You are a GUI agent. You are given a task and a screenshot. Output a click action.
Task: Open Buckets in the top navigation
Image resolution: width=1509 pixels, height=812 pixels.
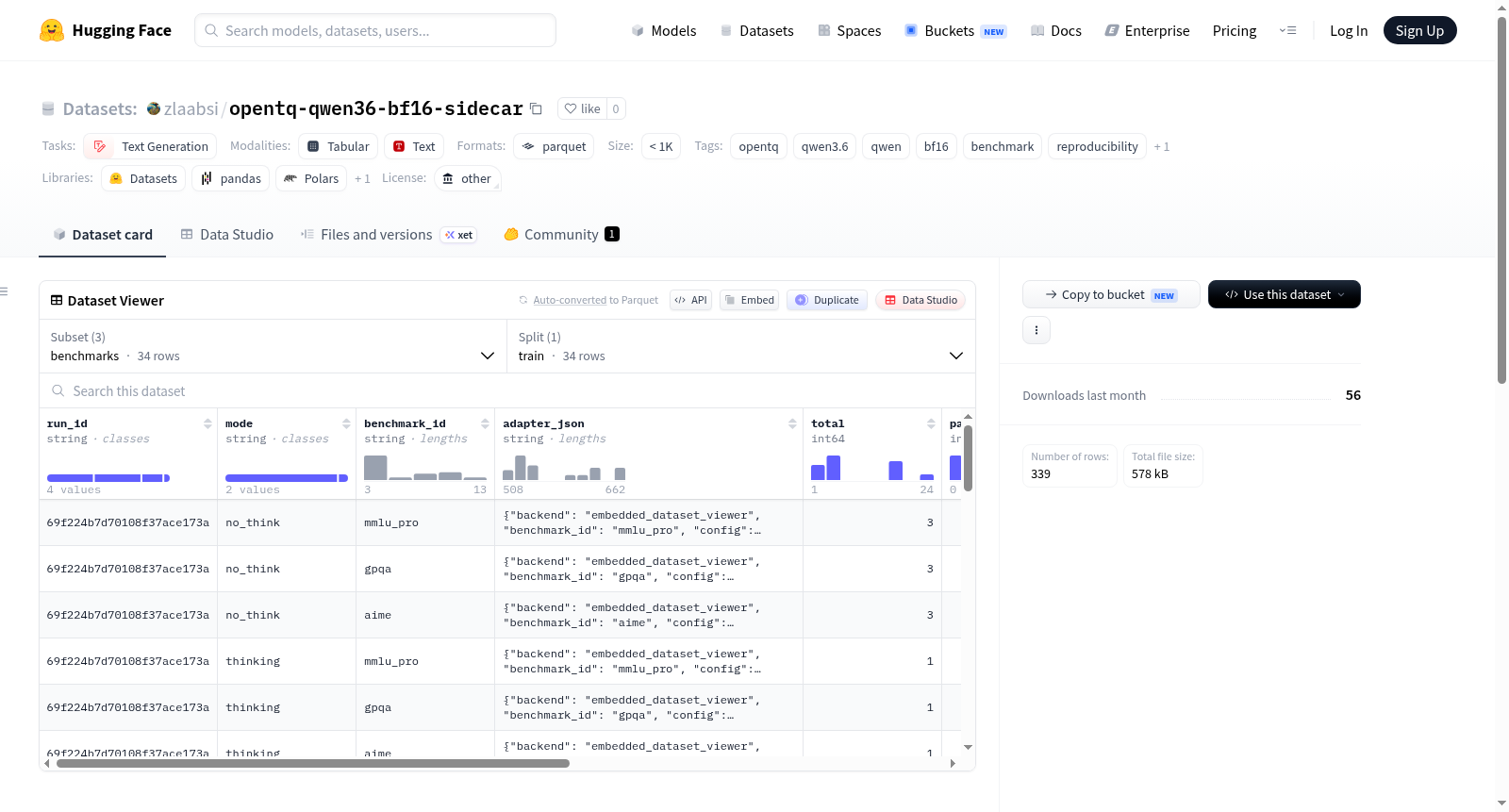(955, 30)
